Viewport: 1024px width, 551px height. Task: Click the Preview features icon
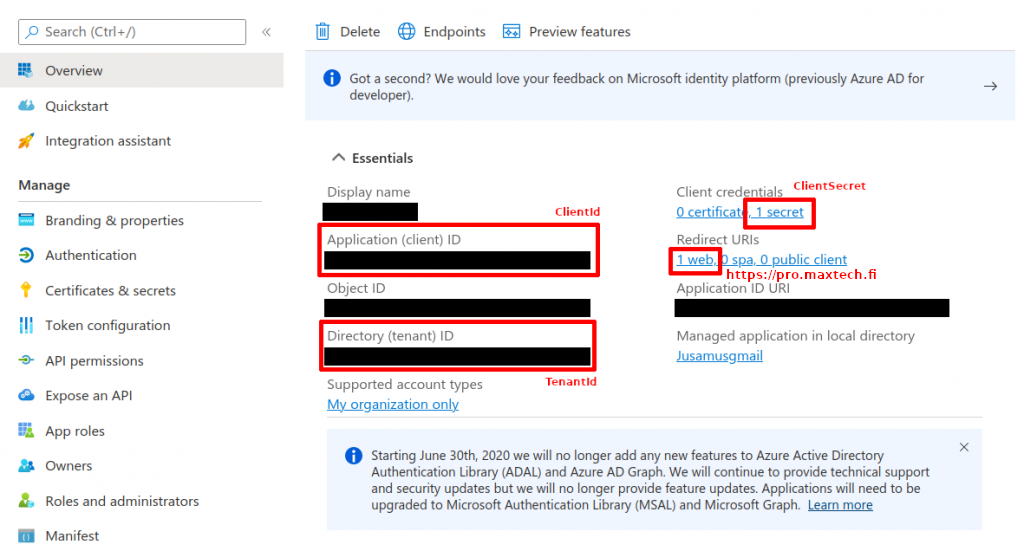tap(512, 31)
